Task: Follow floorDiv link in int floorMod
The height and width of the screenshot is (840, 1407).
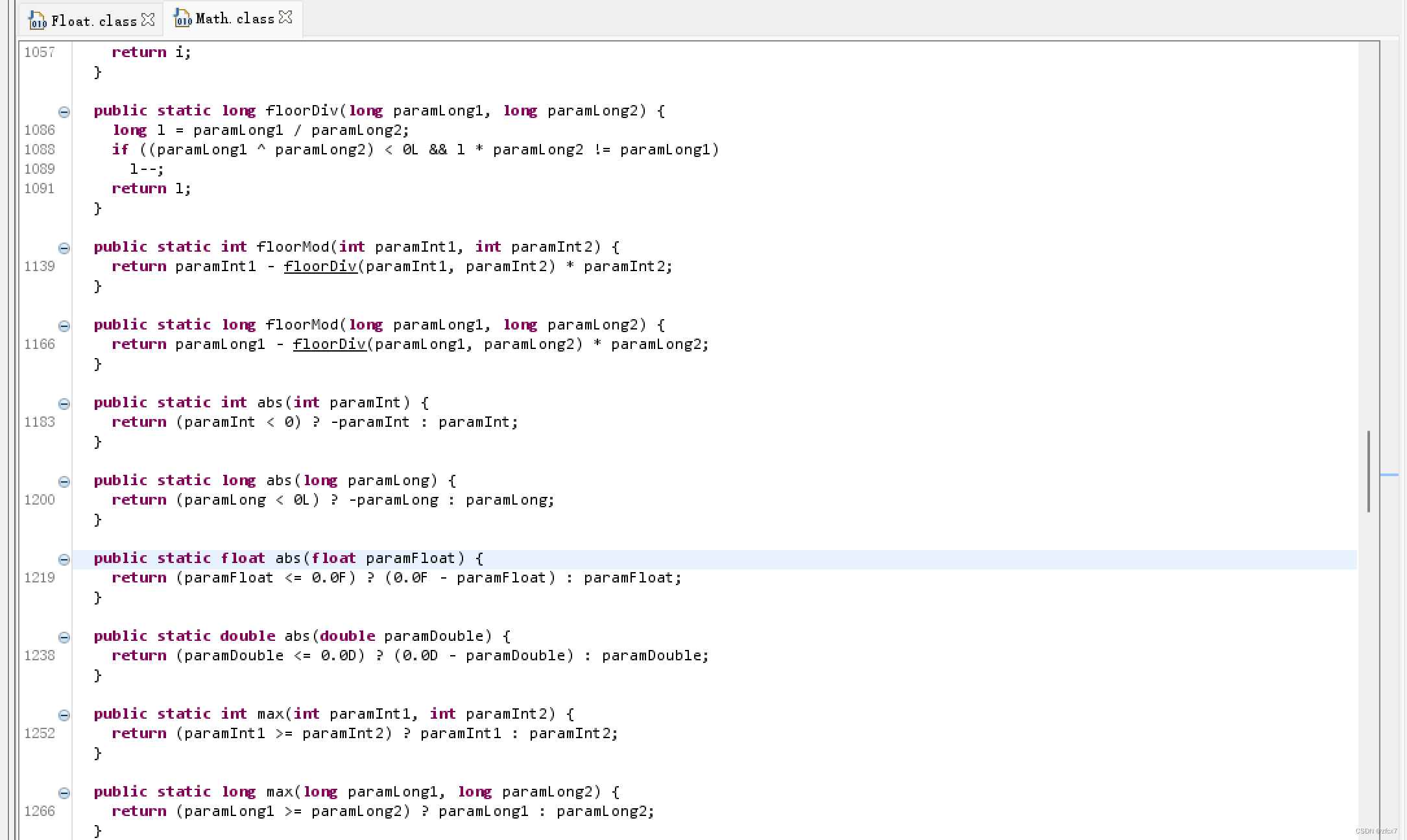Action: coord(320,266)
